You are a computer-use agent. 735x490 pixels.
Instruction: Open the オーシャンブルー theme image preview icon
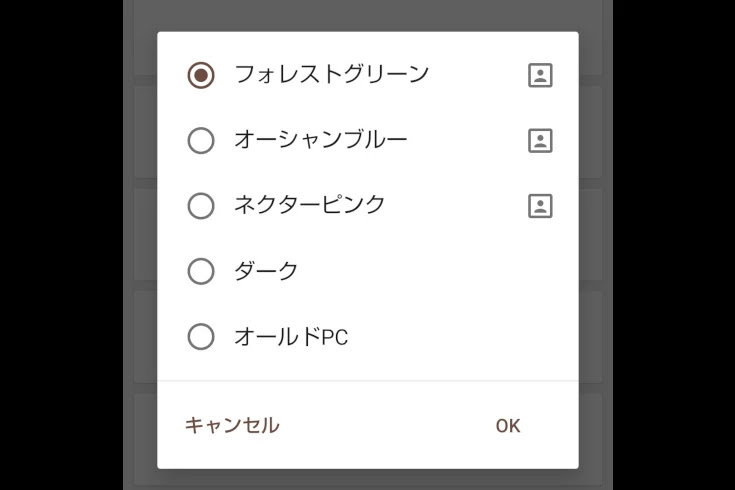pyautogui.click(x=540, y=140)
